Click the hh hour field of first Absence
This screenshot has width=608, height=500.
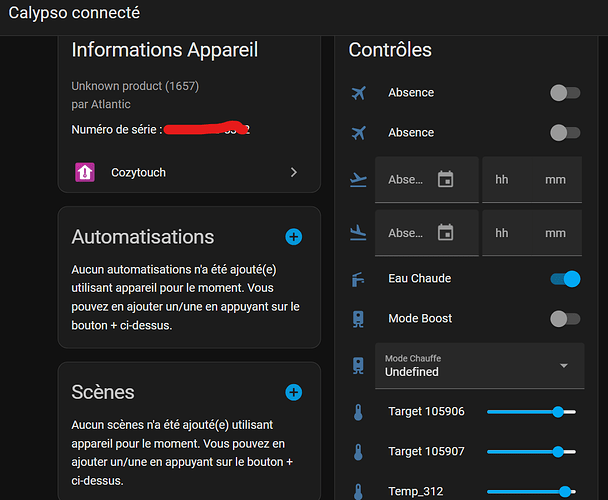tap(502, 180)
